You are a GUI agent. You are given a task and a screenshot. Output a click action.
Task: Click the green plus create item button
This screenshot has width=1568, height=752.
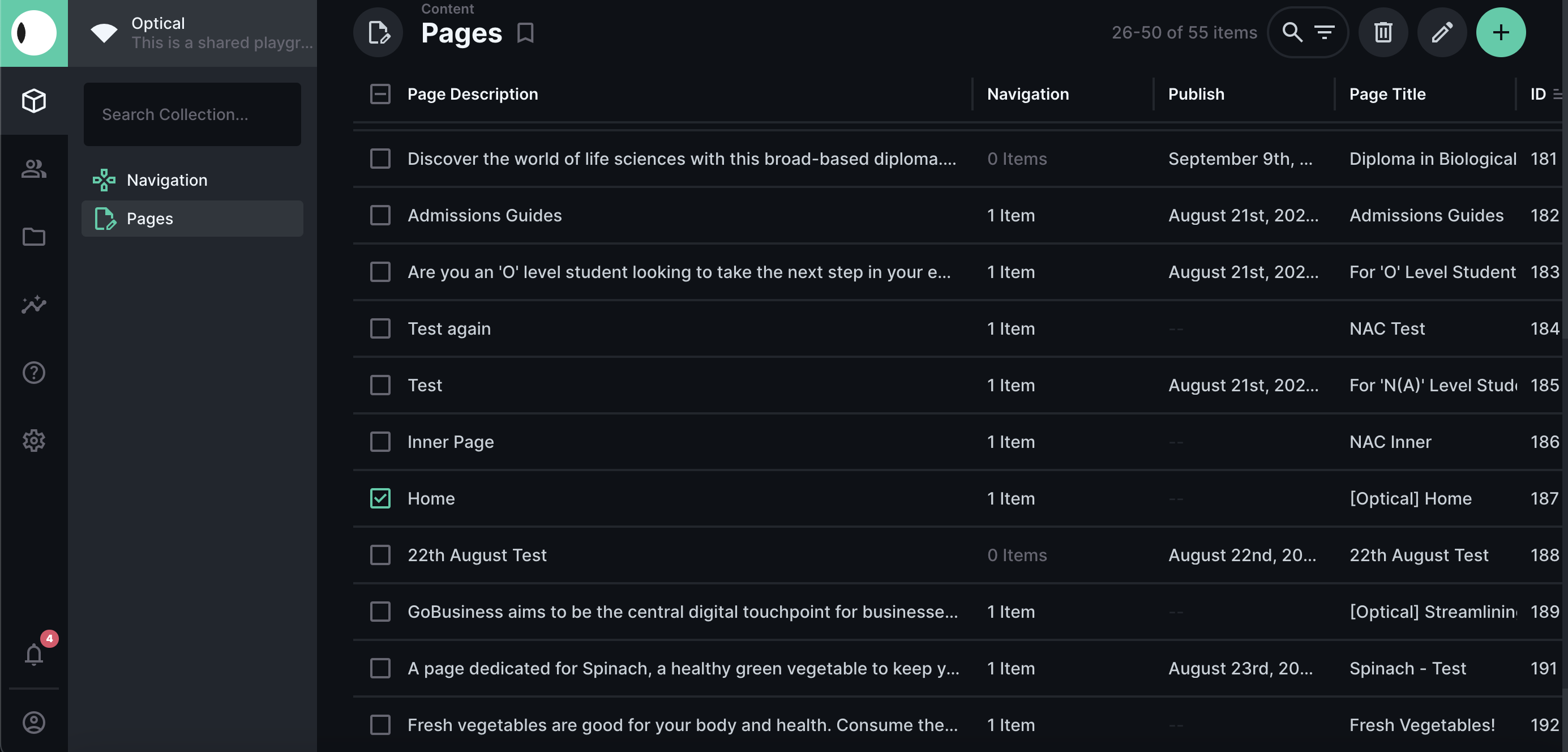[1501, 32]
